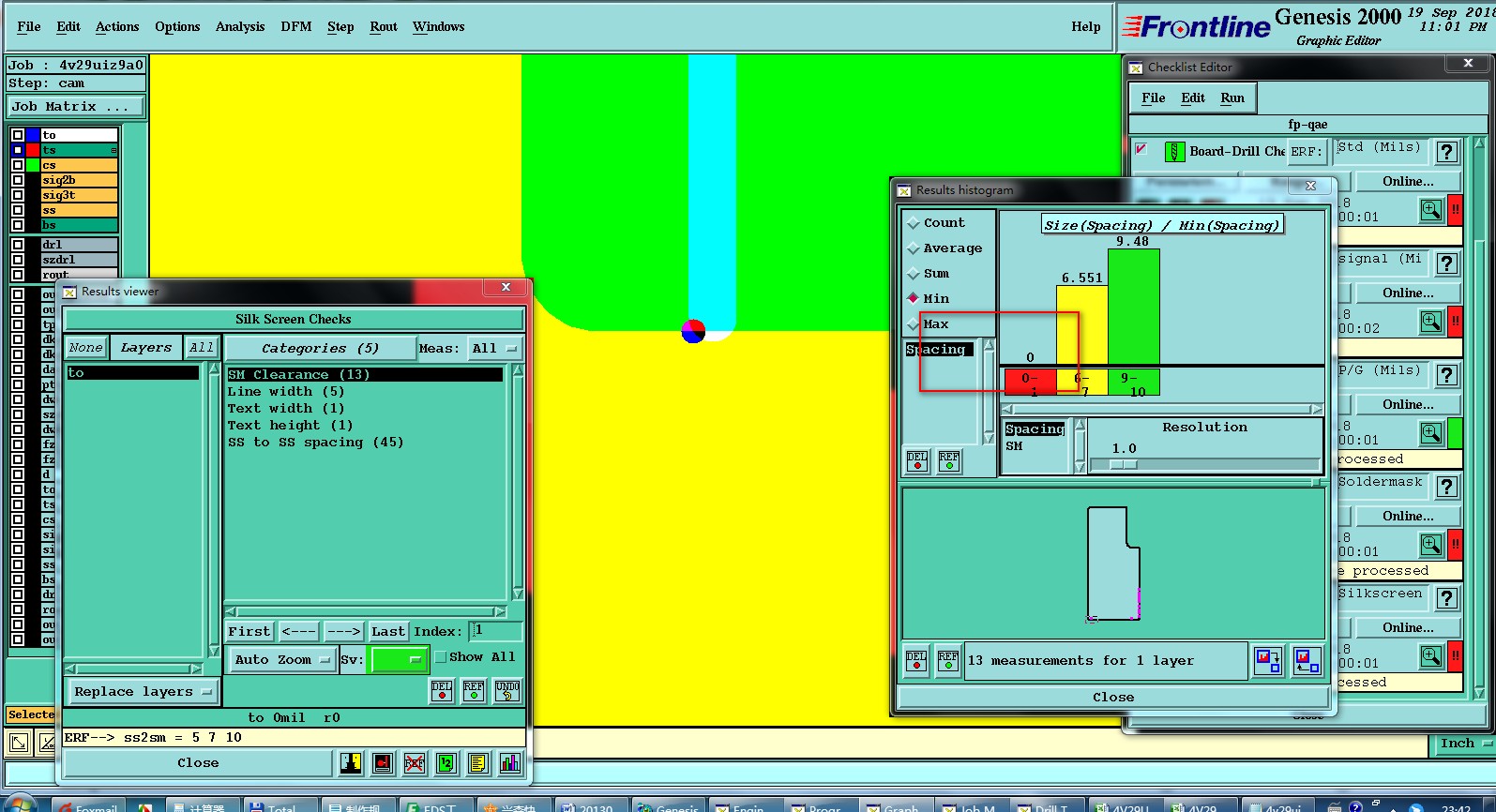1496x812 pixels.
Task: Select 'SM' in histogram measure list
Action: [1014, 446]
